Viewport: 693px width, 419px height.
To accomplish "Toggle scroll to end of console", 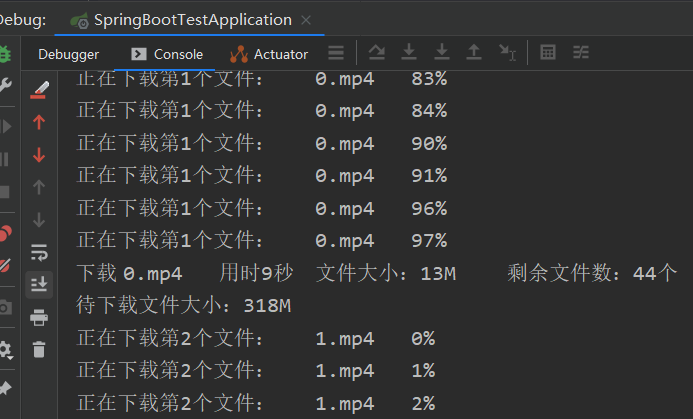I will click(x=39, y=283).
